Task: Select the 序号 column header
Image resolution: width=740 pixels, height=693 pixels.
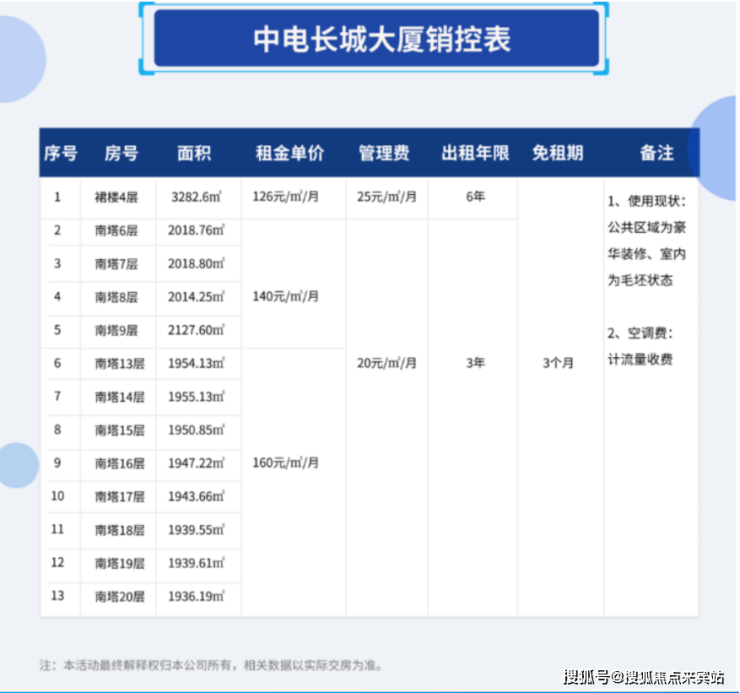Action: (60, 153)
